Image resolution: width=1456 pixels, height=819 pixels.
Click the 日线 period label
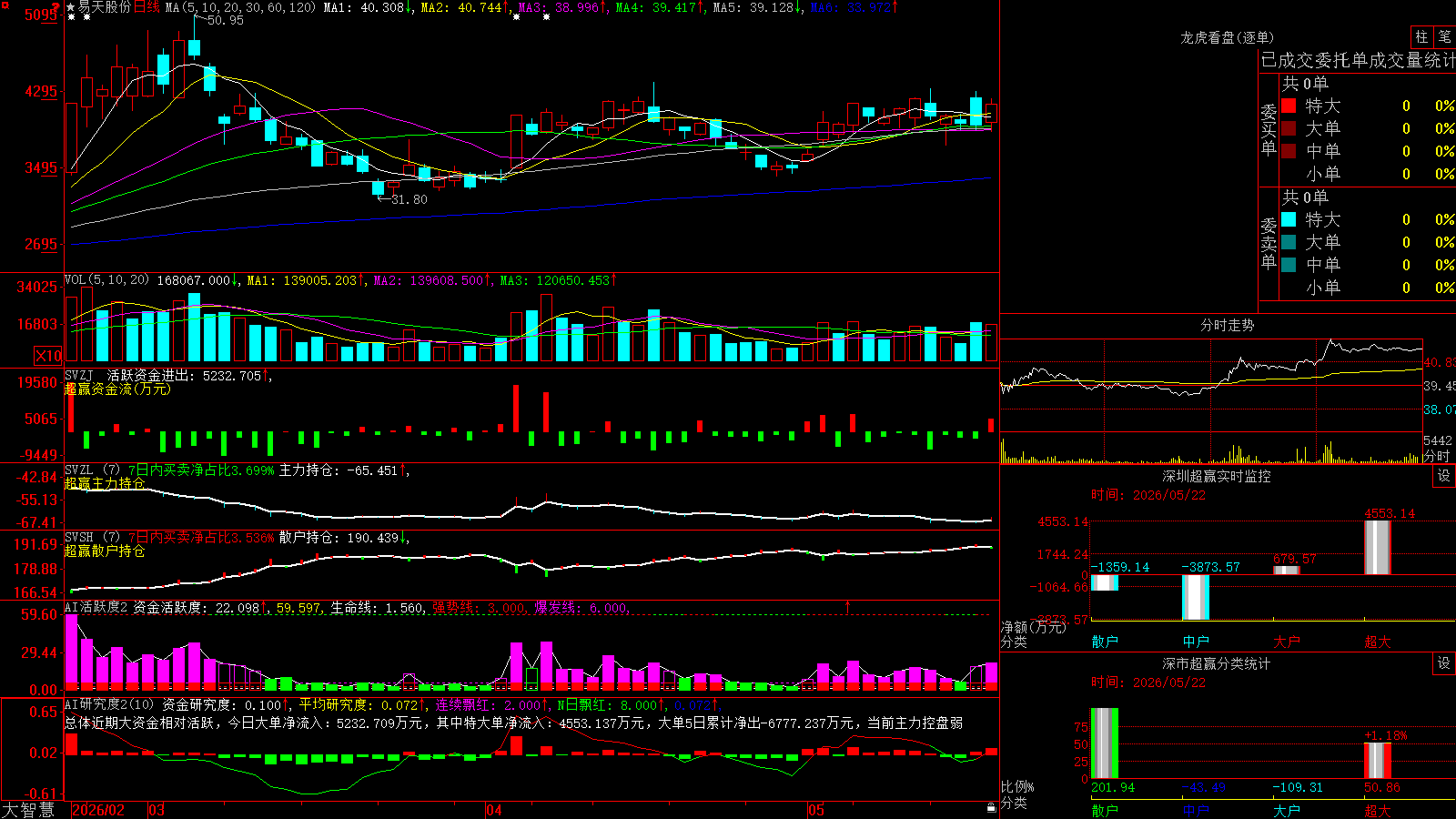point(147,7)
